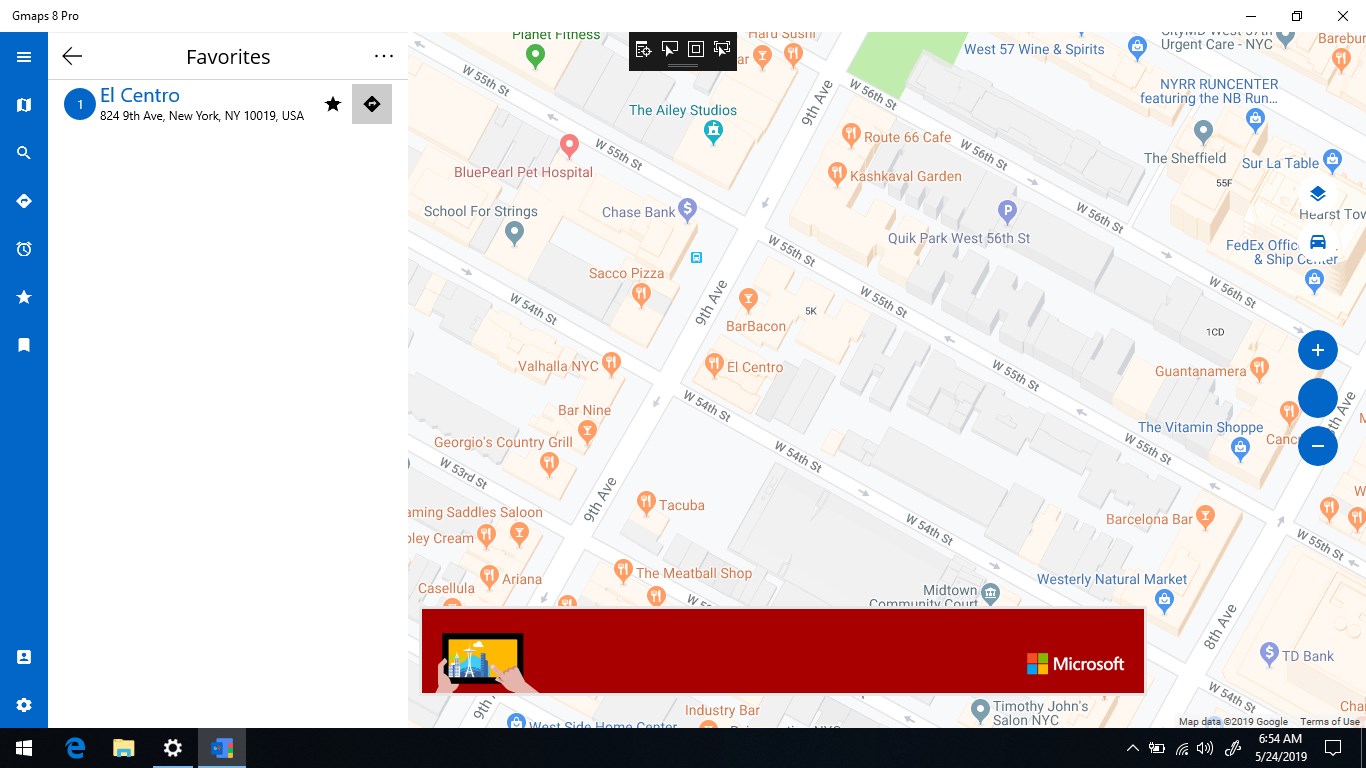Click Quik Park West 56th St marker

tap(1007, 211)
